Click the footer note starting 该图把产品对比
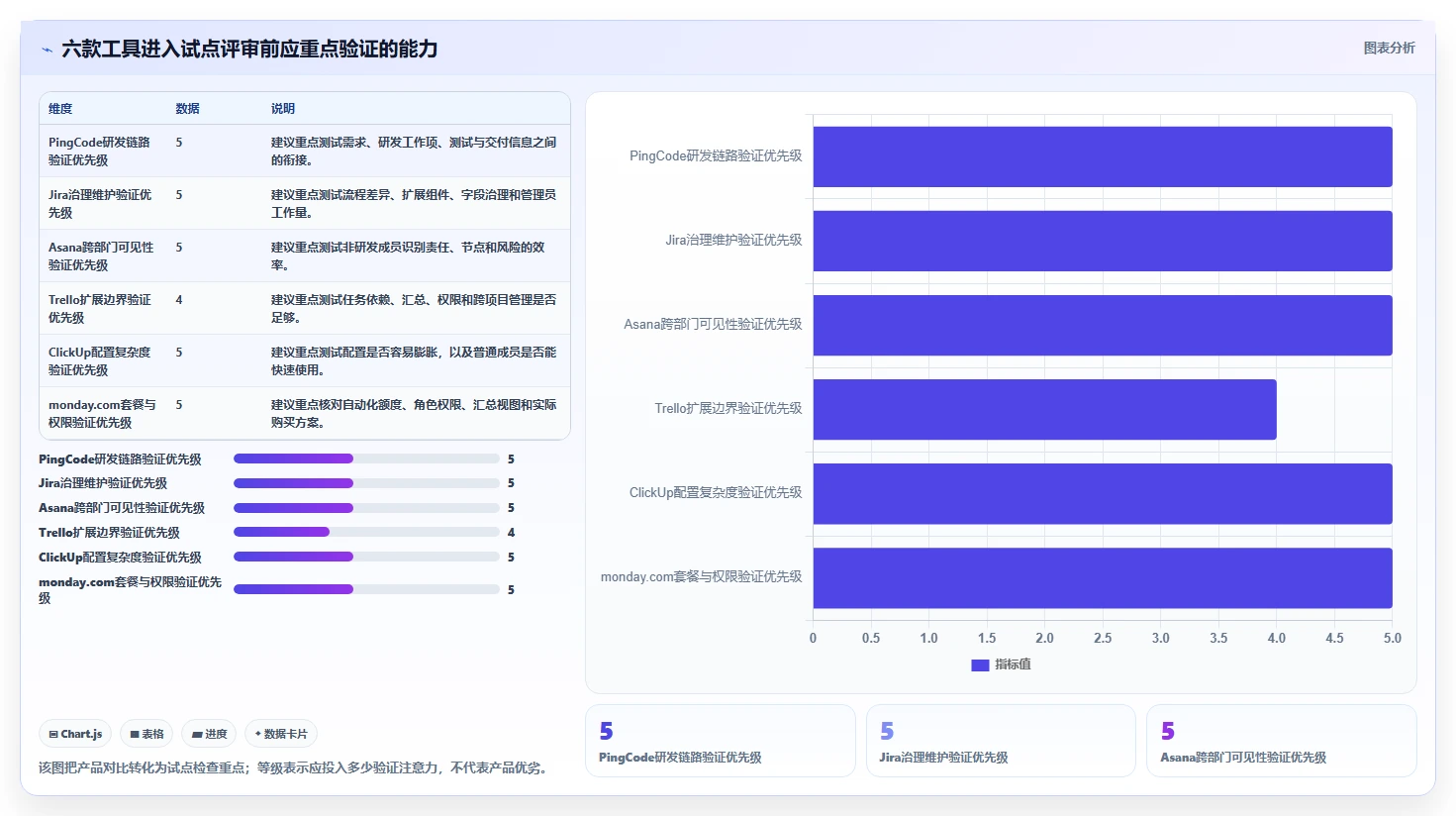 point(293,768)
